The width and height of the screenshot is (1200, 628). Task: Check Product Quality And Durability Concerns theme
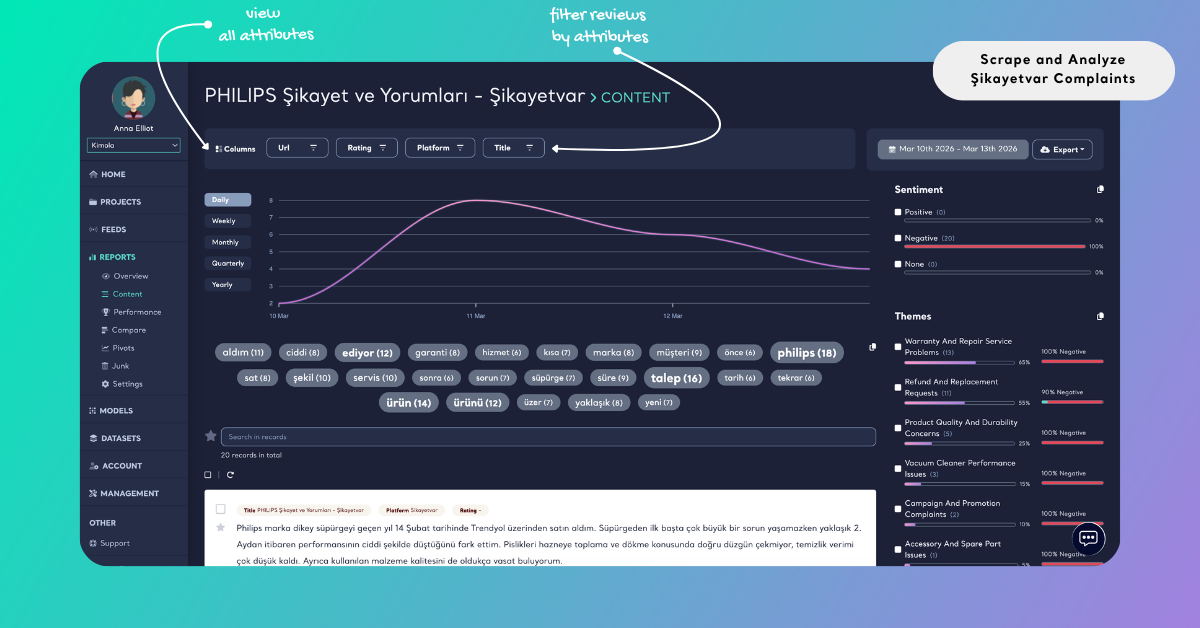click(x=898, y=427)
